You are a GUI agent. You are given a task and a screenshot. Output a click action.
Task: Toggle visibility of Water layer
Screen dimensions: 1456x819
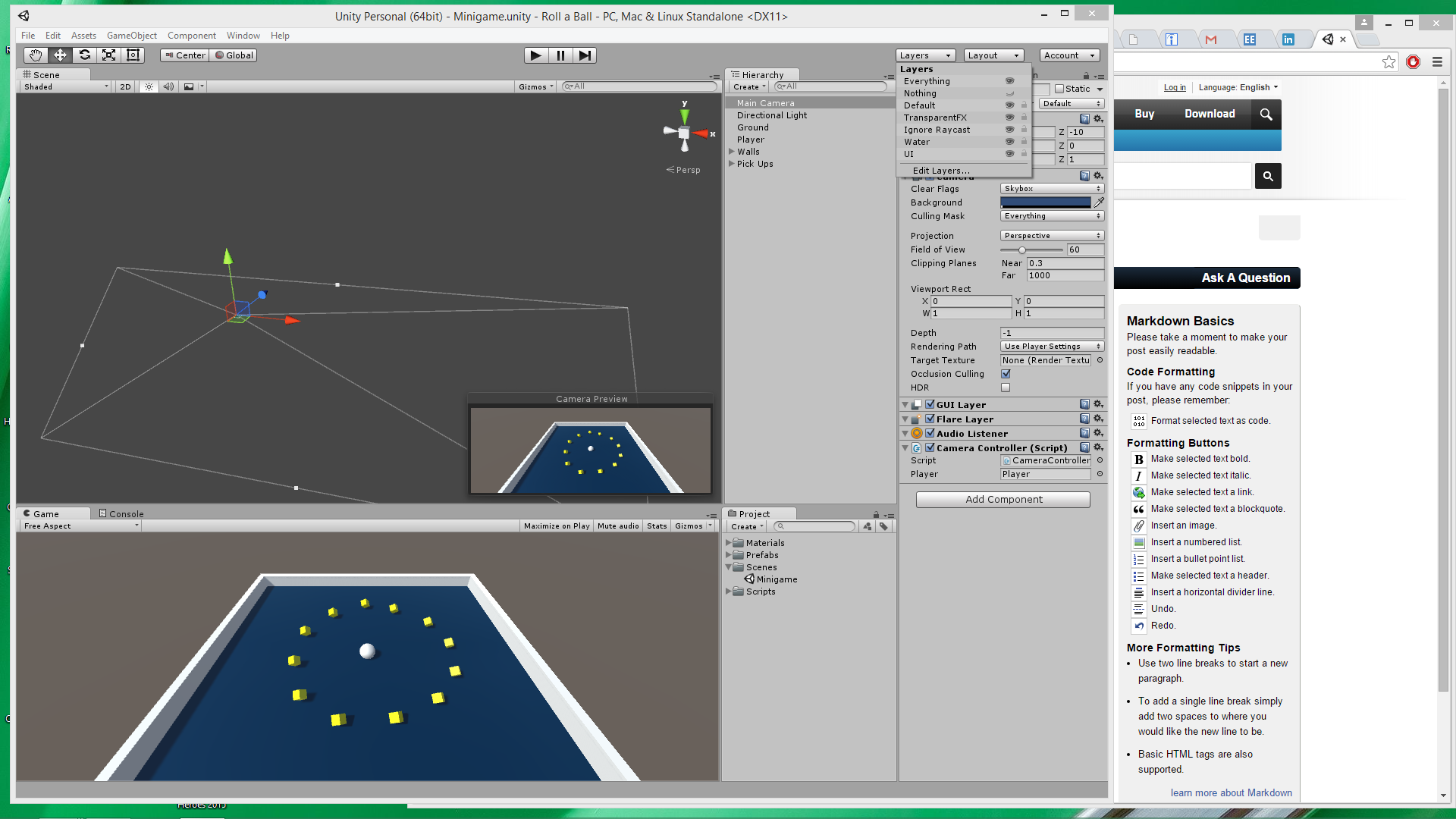tap(1010, 141)
